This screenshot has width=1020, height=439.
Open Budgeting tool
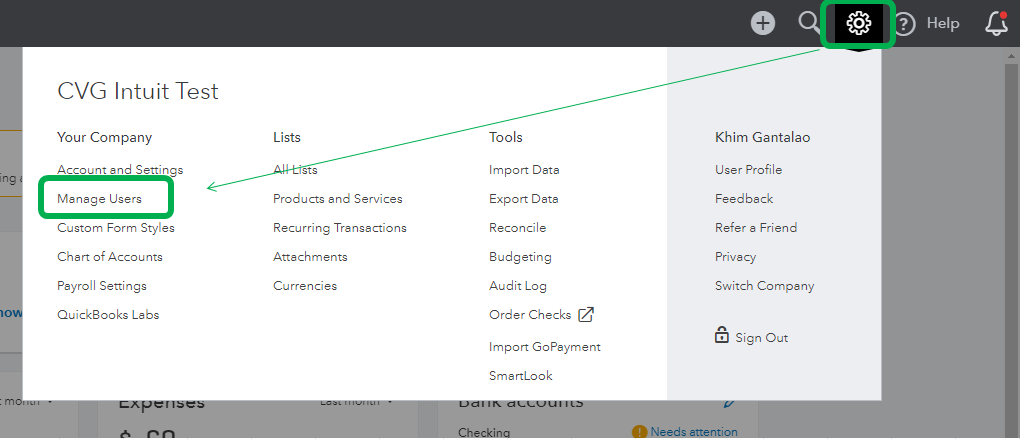[520, 257]
